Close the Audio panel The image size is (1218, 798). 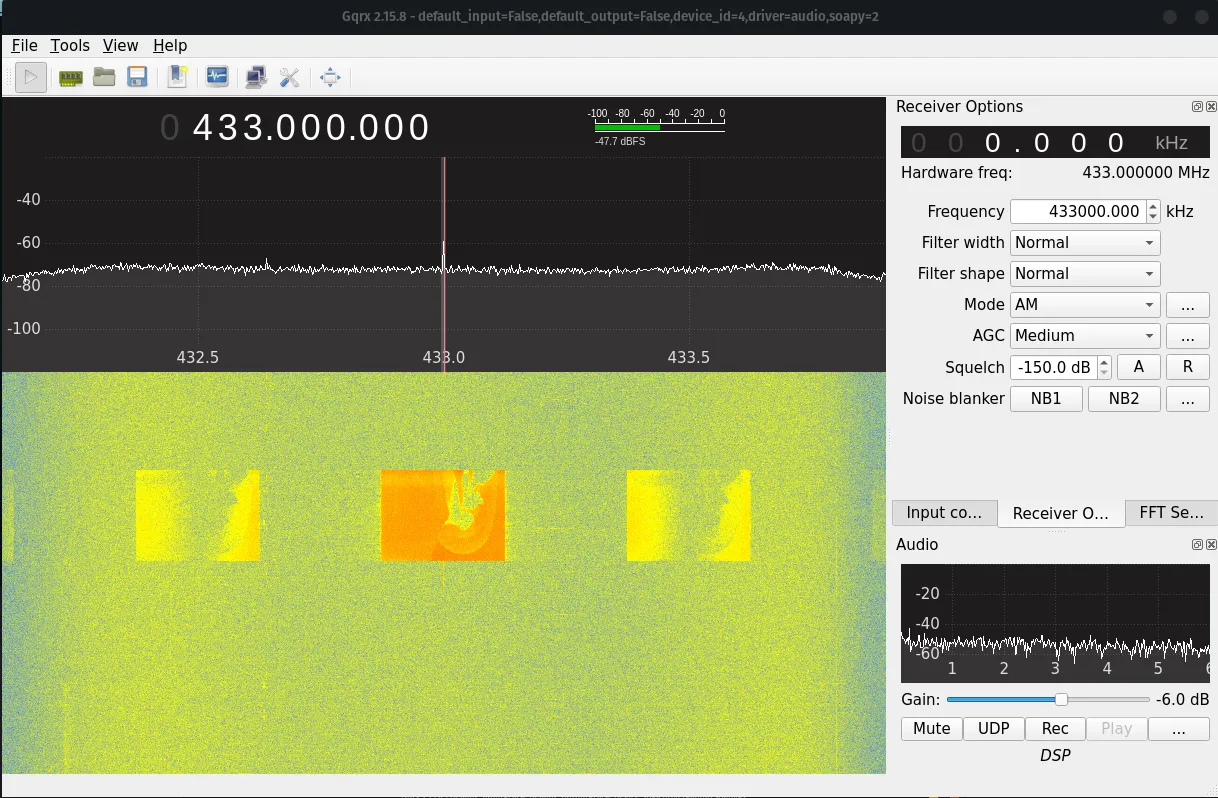(x=1211, y=545)
